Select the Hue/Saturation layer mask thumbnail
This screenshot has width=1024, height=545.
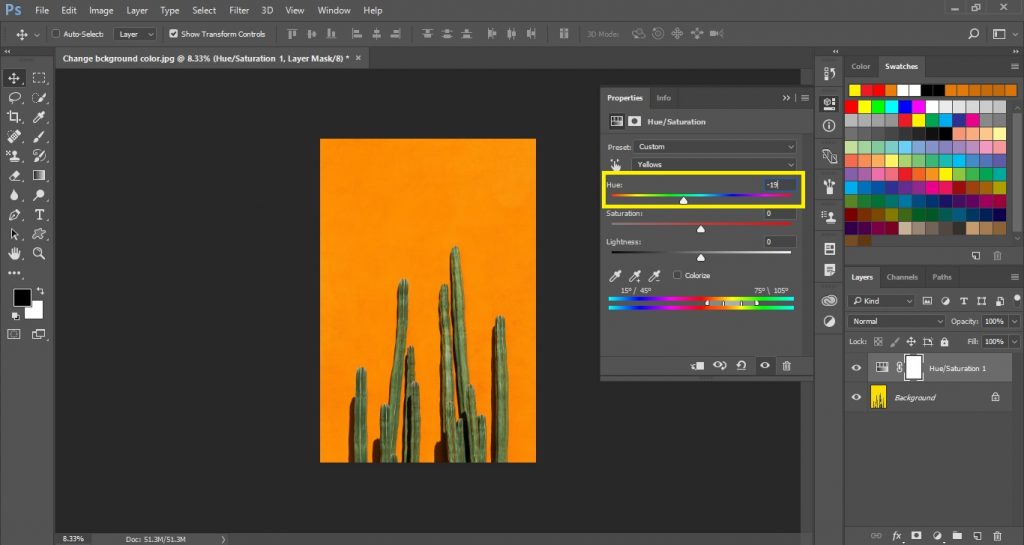click(914, 368)
